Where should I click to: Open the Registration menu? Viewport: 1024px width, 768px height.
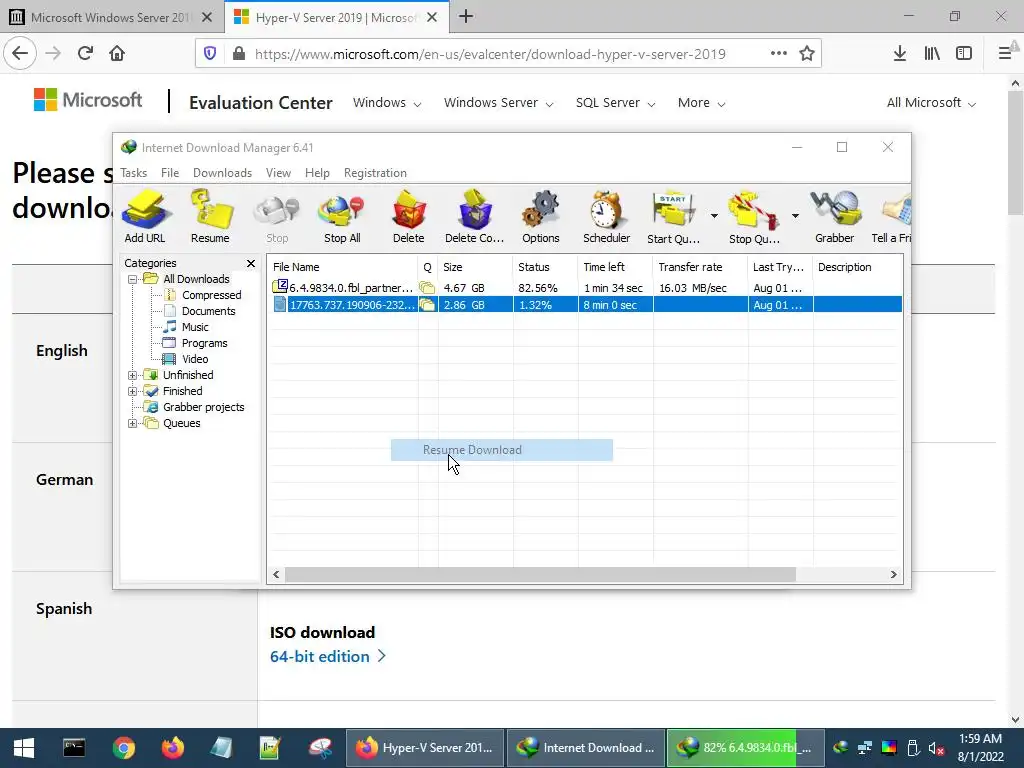[376, 173]
